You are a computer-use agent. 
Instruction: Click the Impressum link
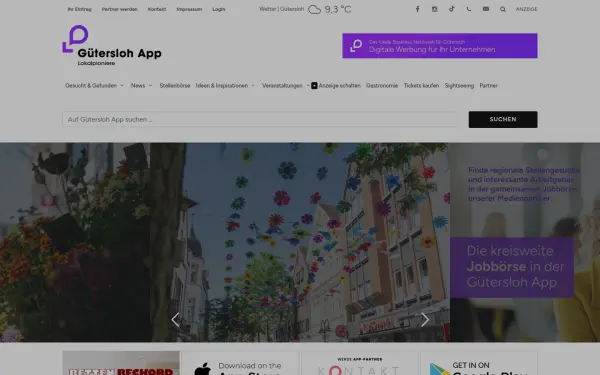pos(189,9)
